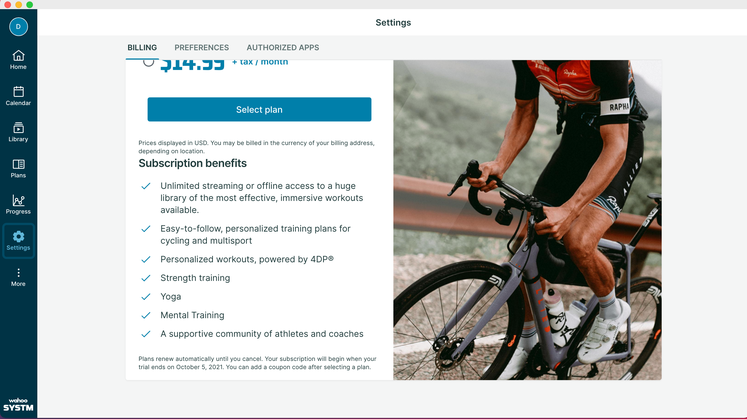Open the Calendar from sidebar

tap(18, 96)
